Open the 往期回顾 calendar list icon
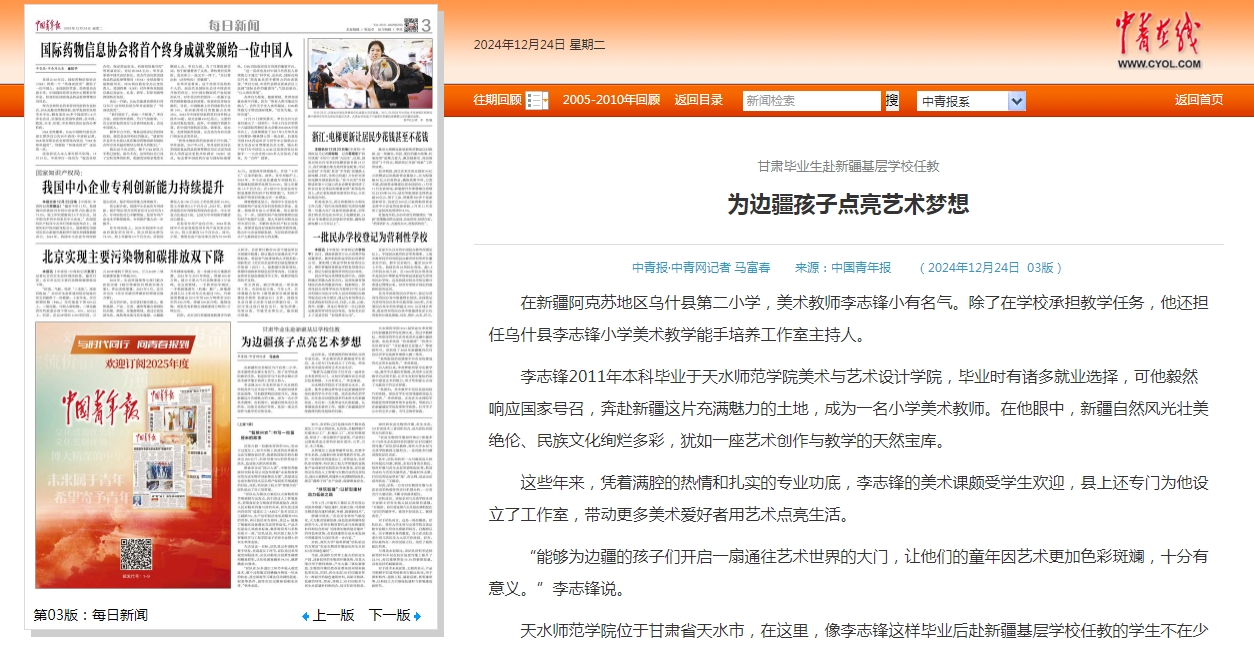Viewport: 1254px width, 649px height. 537,100
